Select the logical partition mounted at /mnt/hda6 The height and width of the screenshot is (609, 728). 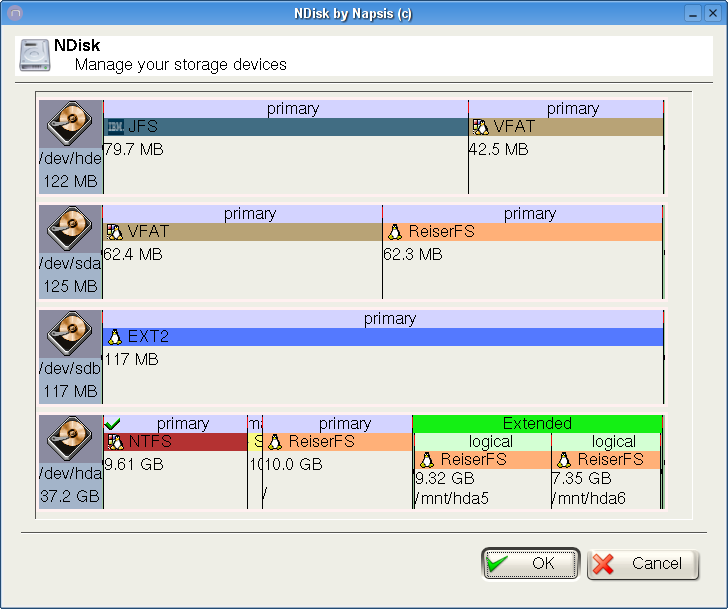coord(606,460)
